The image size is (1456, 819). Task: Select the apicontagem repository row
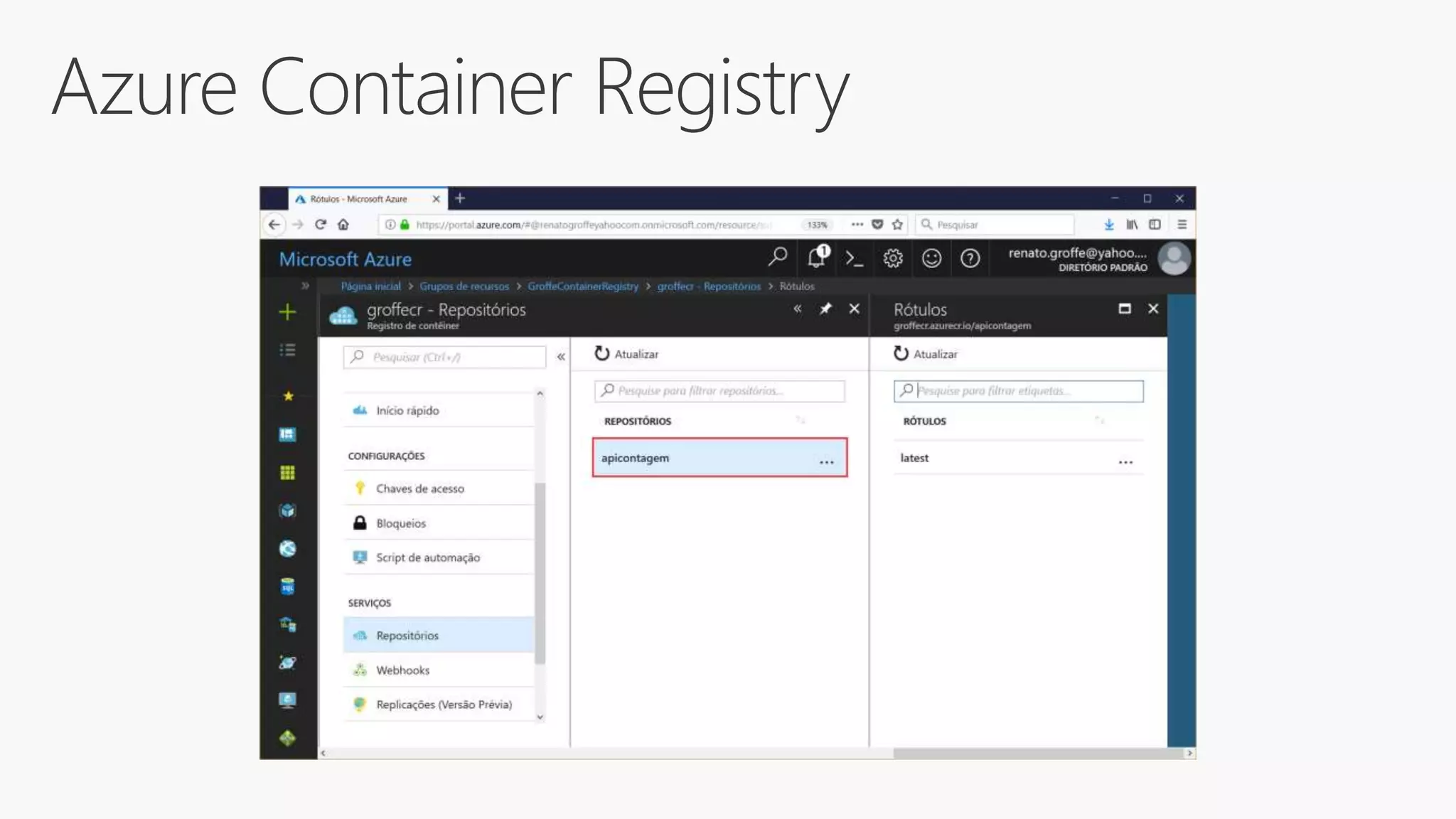point(719,458)
